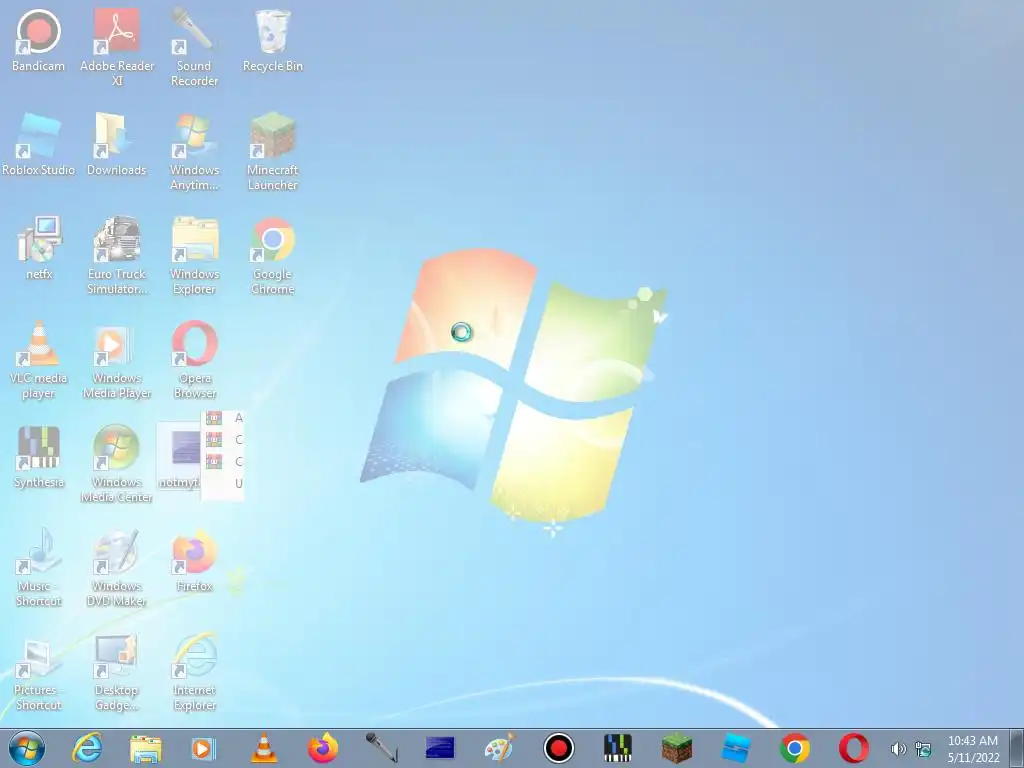Open the Recycle Bin

(x=272, y=40)
